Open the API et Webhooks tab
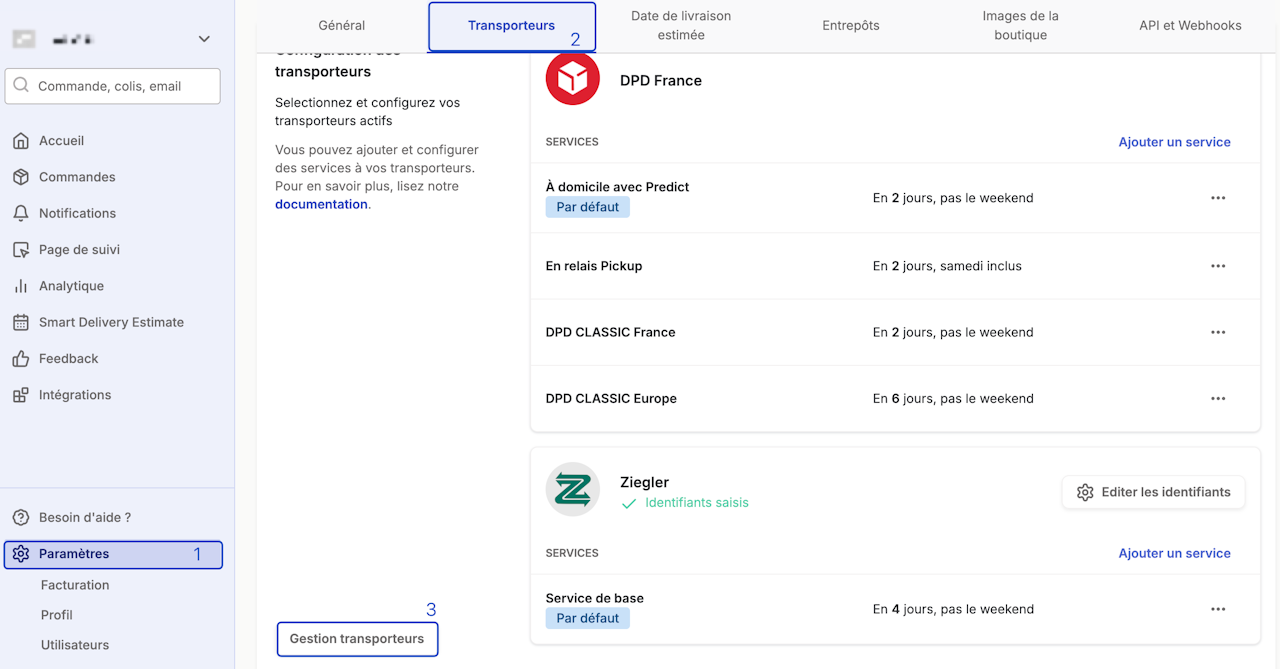1280x669 pixels. pyautogui.click(x=1190, y=26)
